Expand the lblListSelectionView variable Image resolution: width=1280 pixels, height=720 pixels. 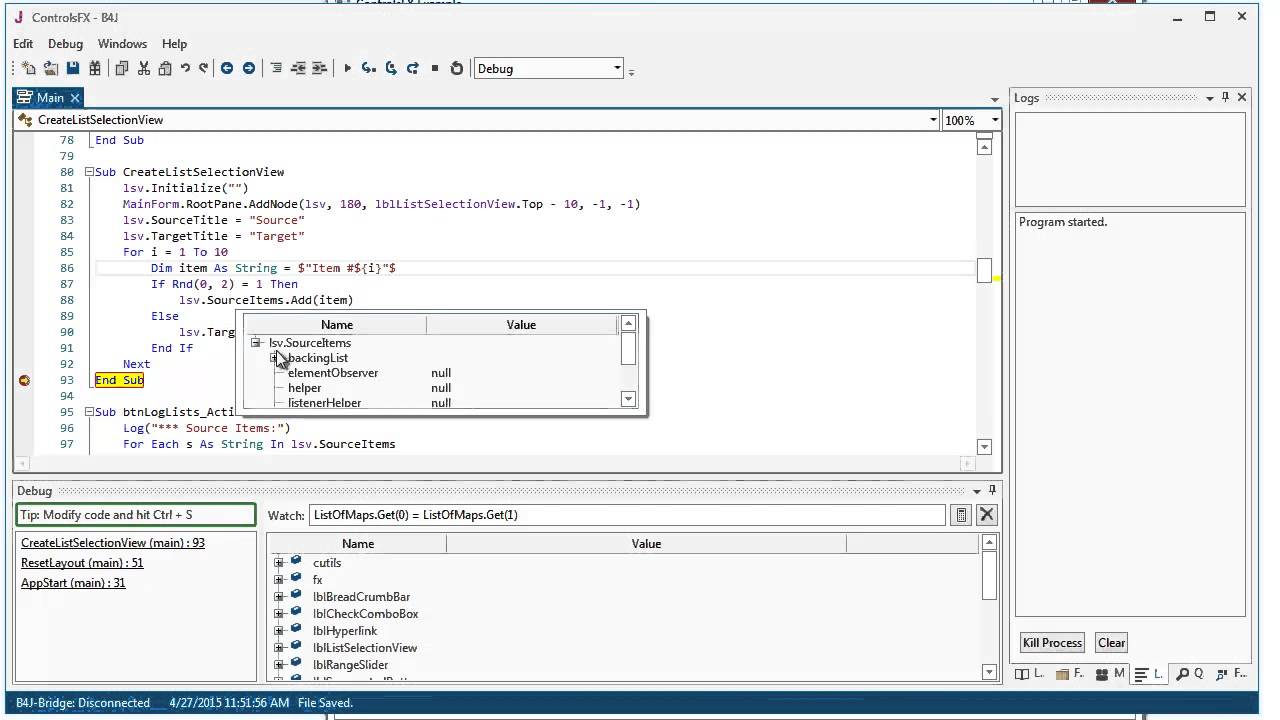279,647
